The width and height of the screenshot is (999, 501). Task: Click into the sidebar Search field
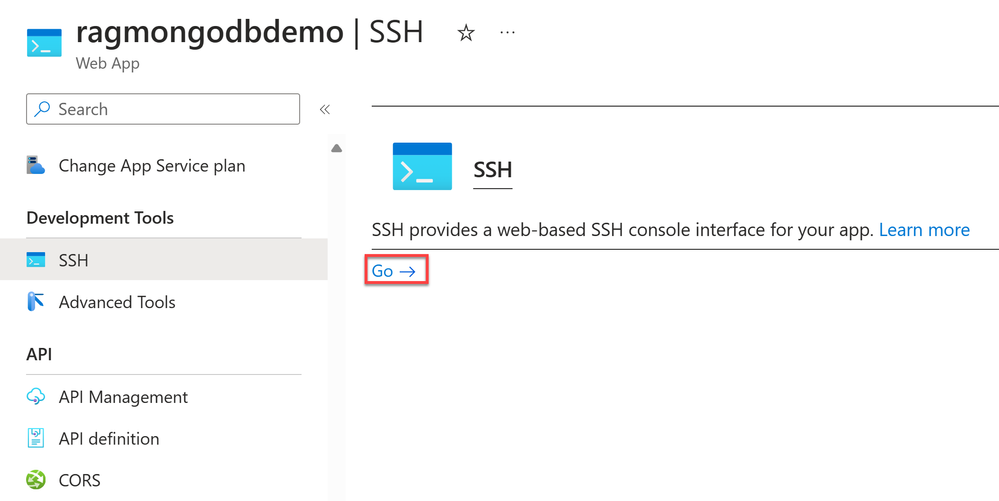pyautogui.click(x=163, y=109)
